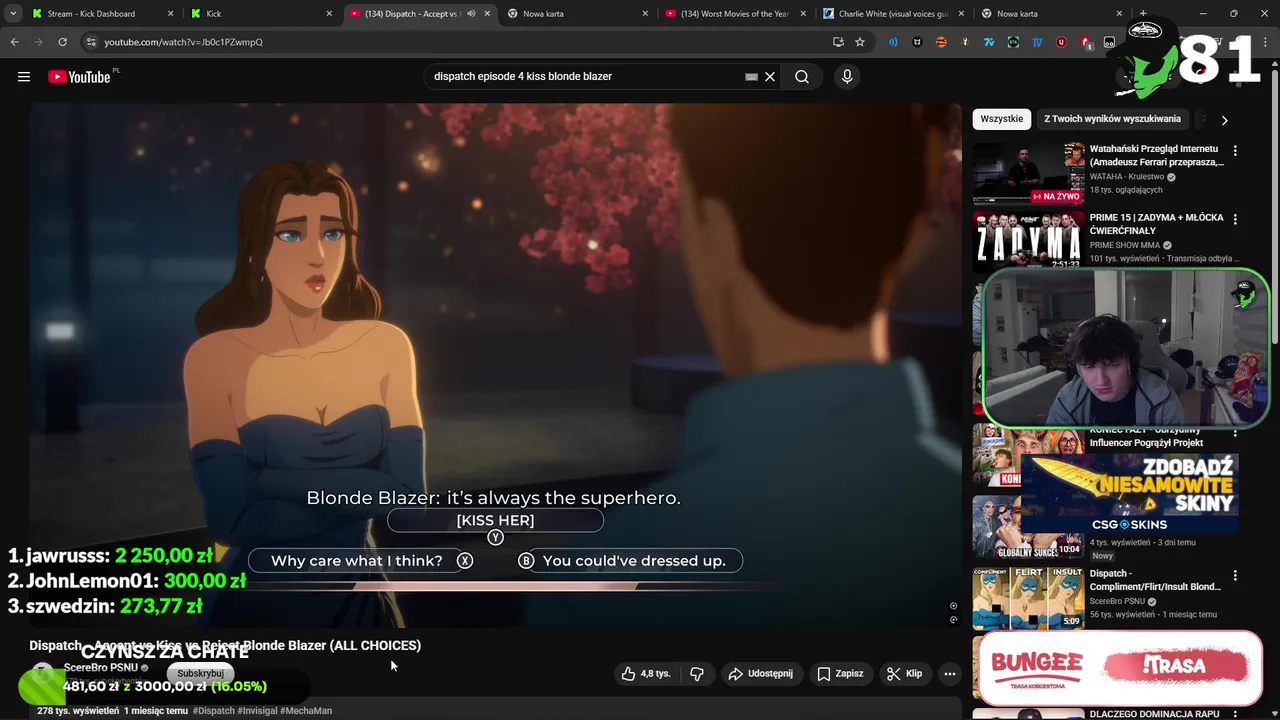Screen dimensions: 1280x720
Task: Open the #MechaMan hashtag link
Action: [306, 711]
